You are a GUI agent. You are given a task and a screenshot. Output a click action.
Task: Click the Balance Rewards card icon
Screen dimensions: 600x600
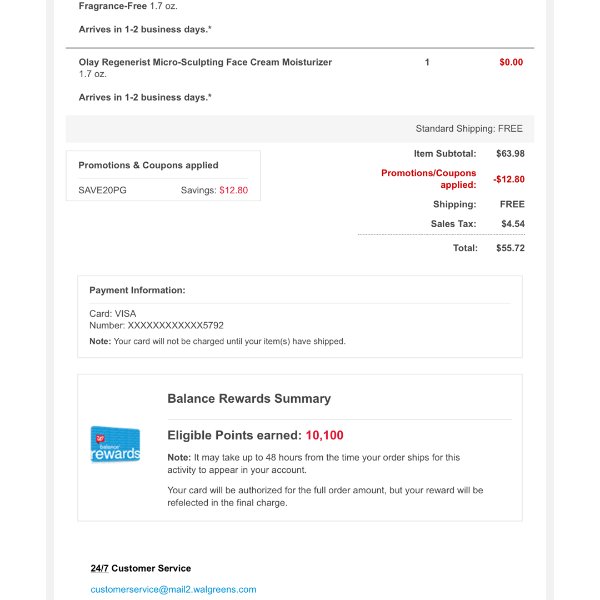click(x=115, y=444)
